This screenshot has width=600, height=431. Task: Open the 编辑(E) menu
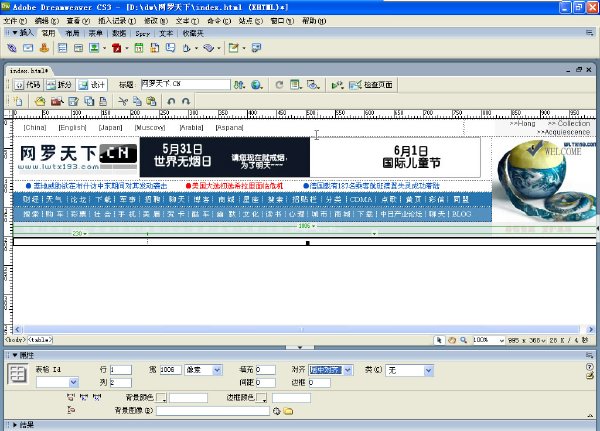47,21
